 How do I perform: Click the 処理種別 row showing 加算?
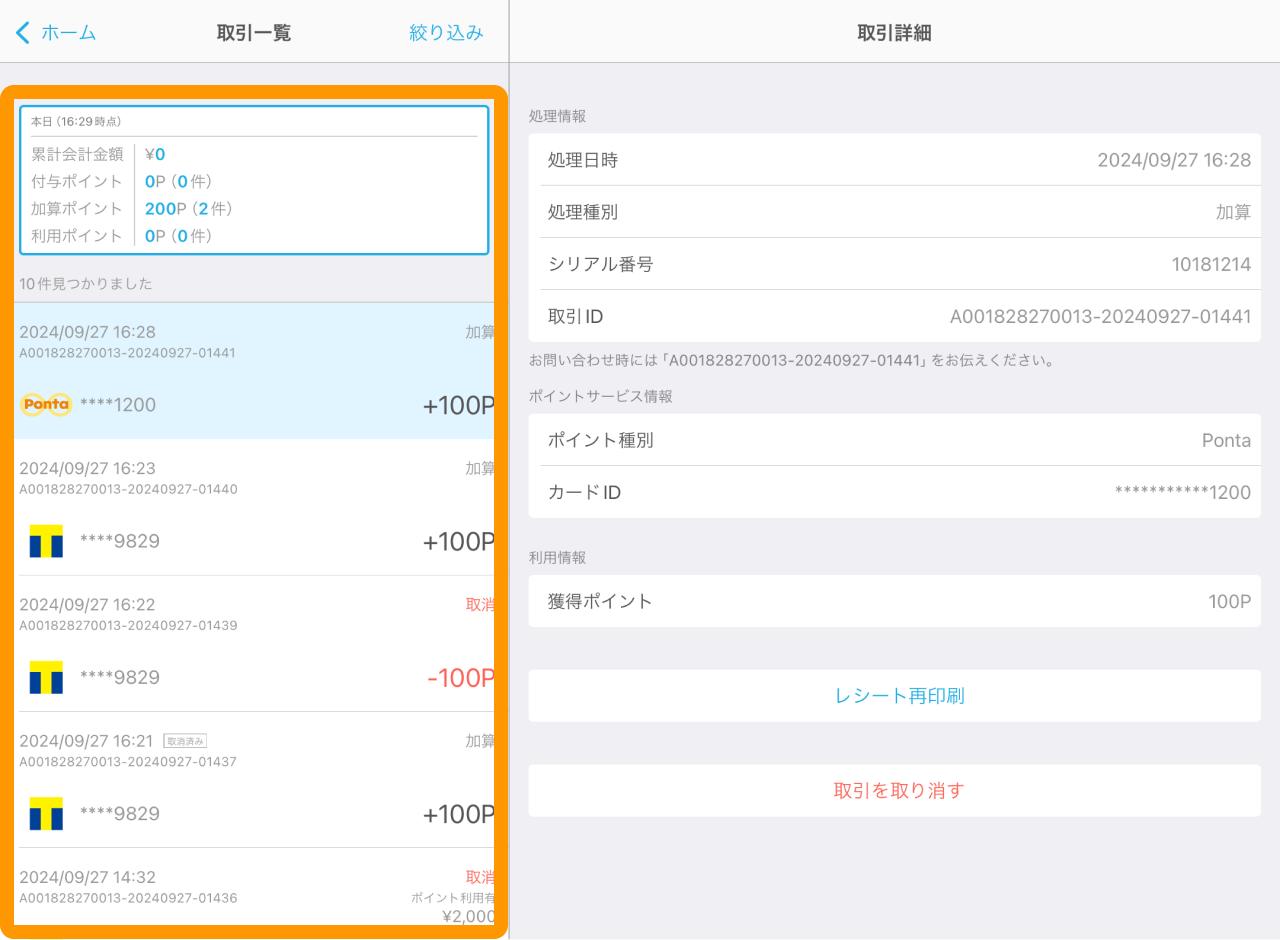[894, 212]
